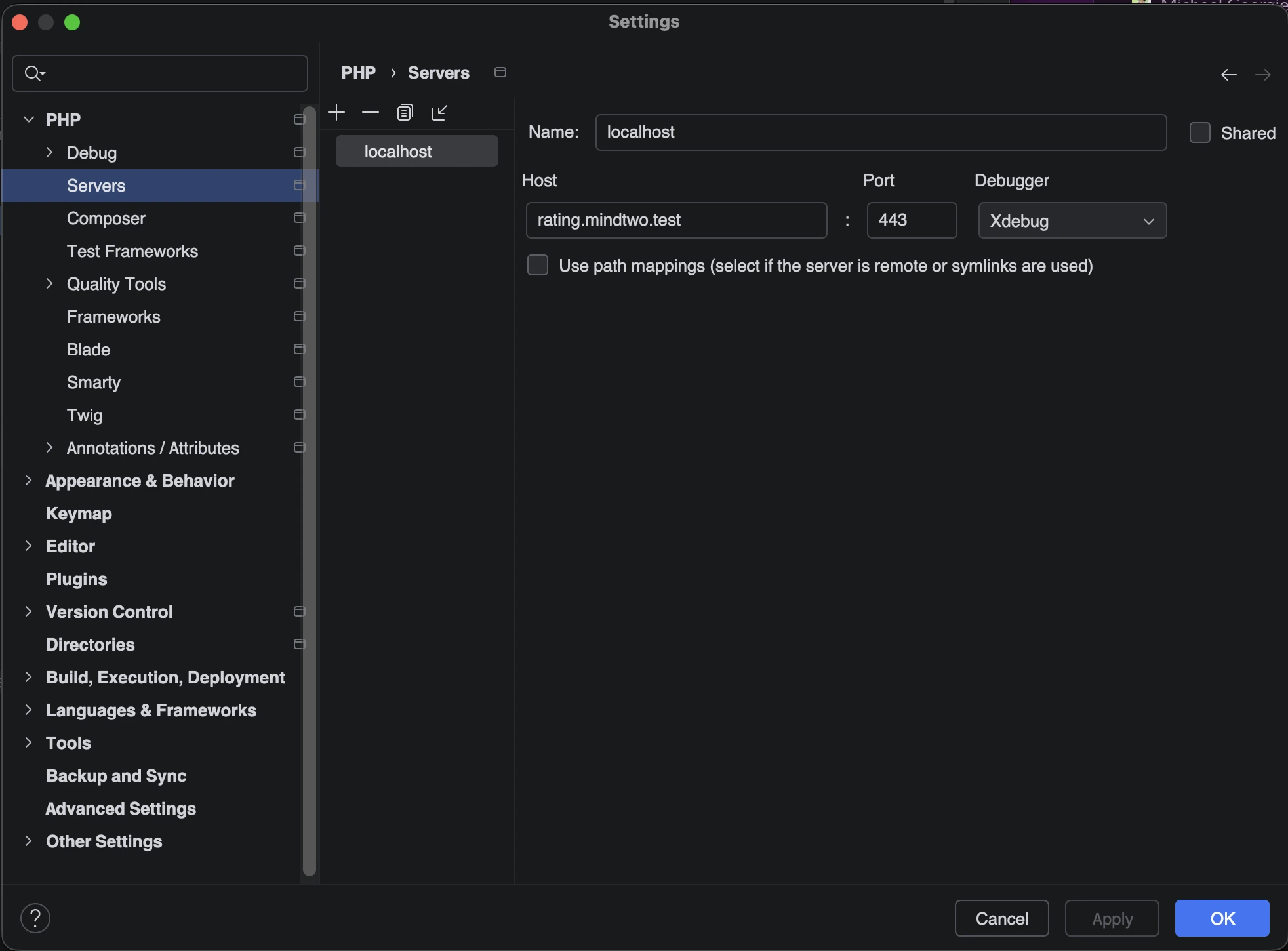Click project-level icon on Twig row

point(299,415)
